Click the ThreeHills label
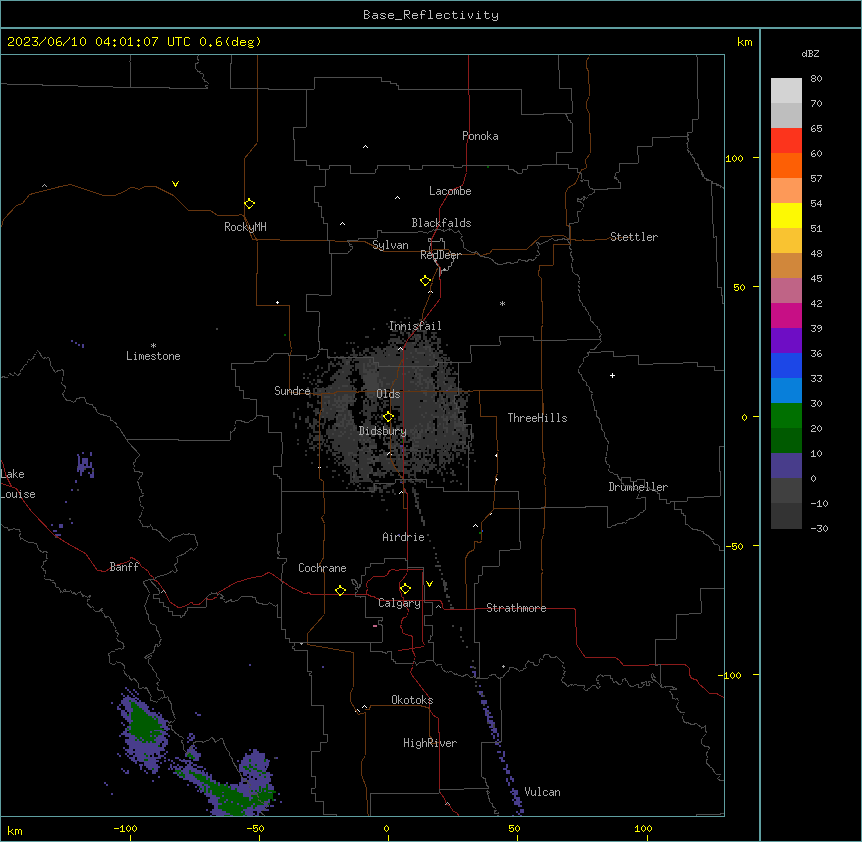This screenshot has height=842, width=862. 537,418
